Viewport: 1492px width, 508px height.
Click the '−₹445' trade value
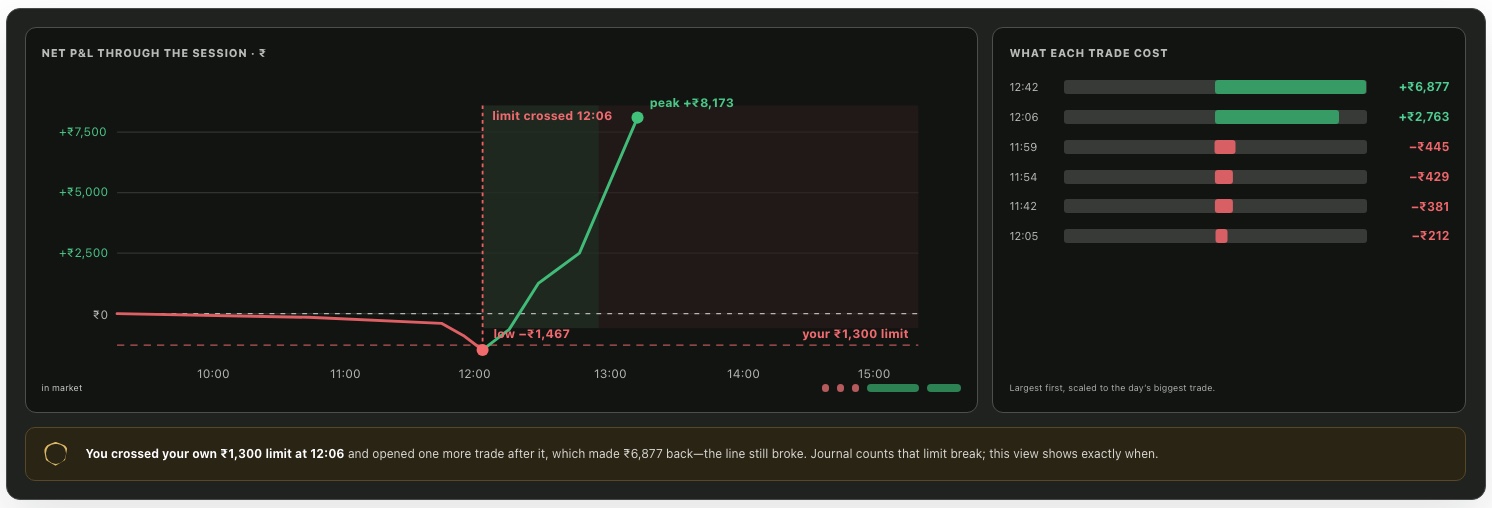point(1429,147)
